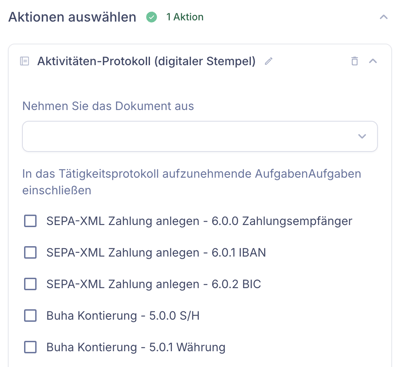Click the 'Buha Kontierung - 5.0.1 Währung' label text
The image size is (402, 367).
point(136,347)
